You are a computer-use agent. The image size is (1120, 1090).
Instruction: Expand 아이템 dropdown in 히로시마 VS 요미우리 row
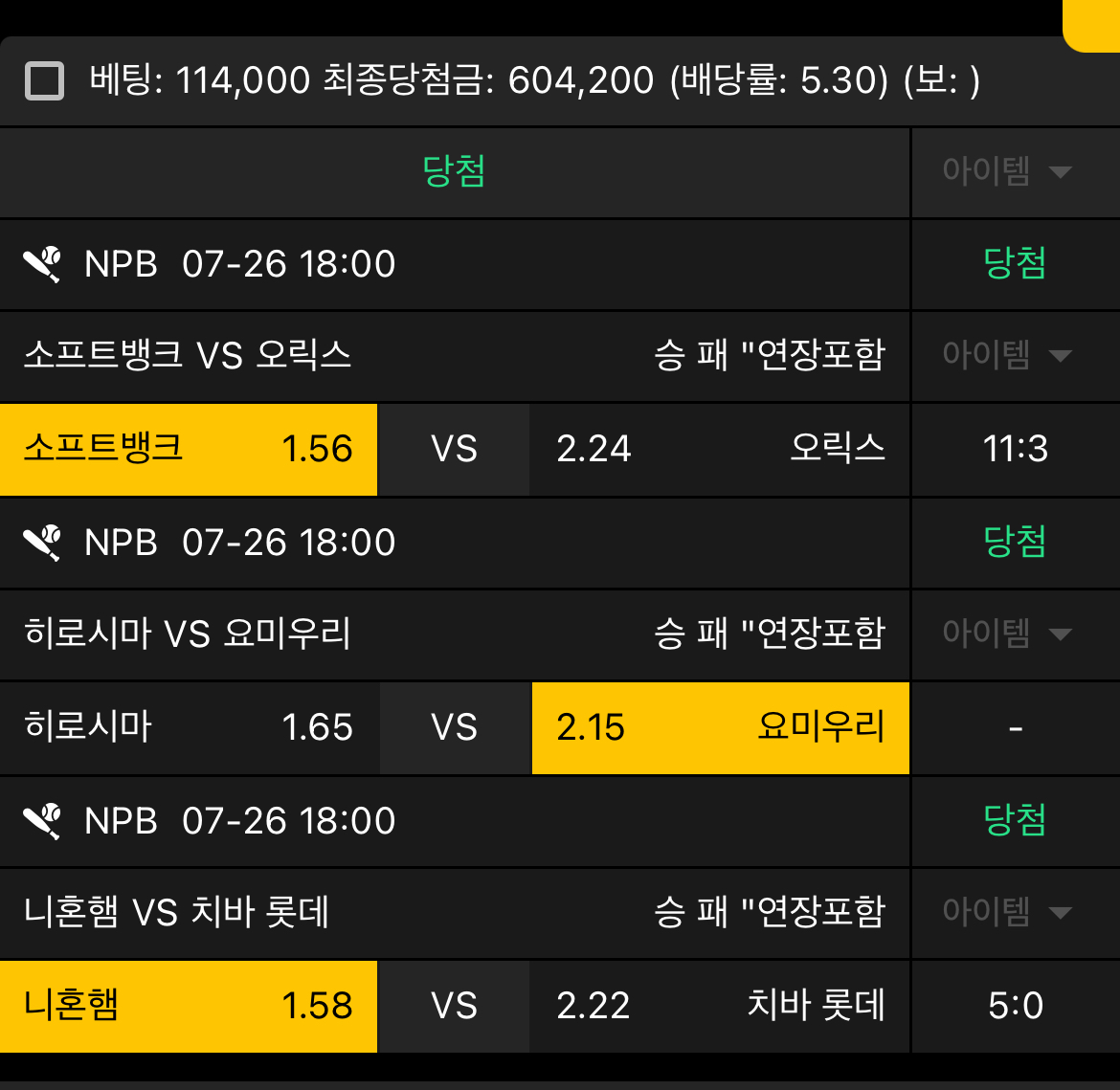[x=1007, y=634]
